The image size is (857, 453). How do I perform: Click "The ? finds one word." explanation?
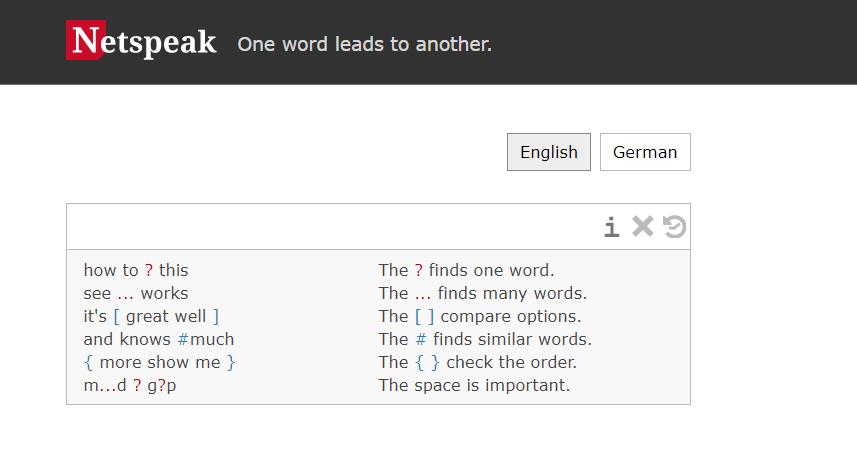point(466,270)
